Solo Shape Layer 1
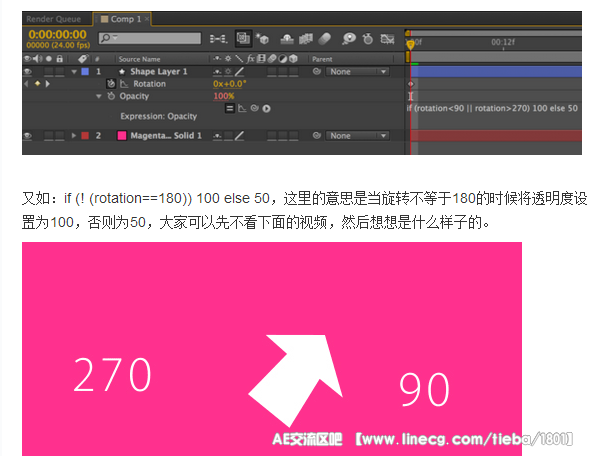 pyautogui.click(x=48, y=71)
